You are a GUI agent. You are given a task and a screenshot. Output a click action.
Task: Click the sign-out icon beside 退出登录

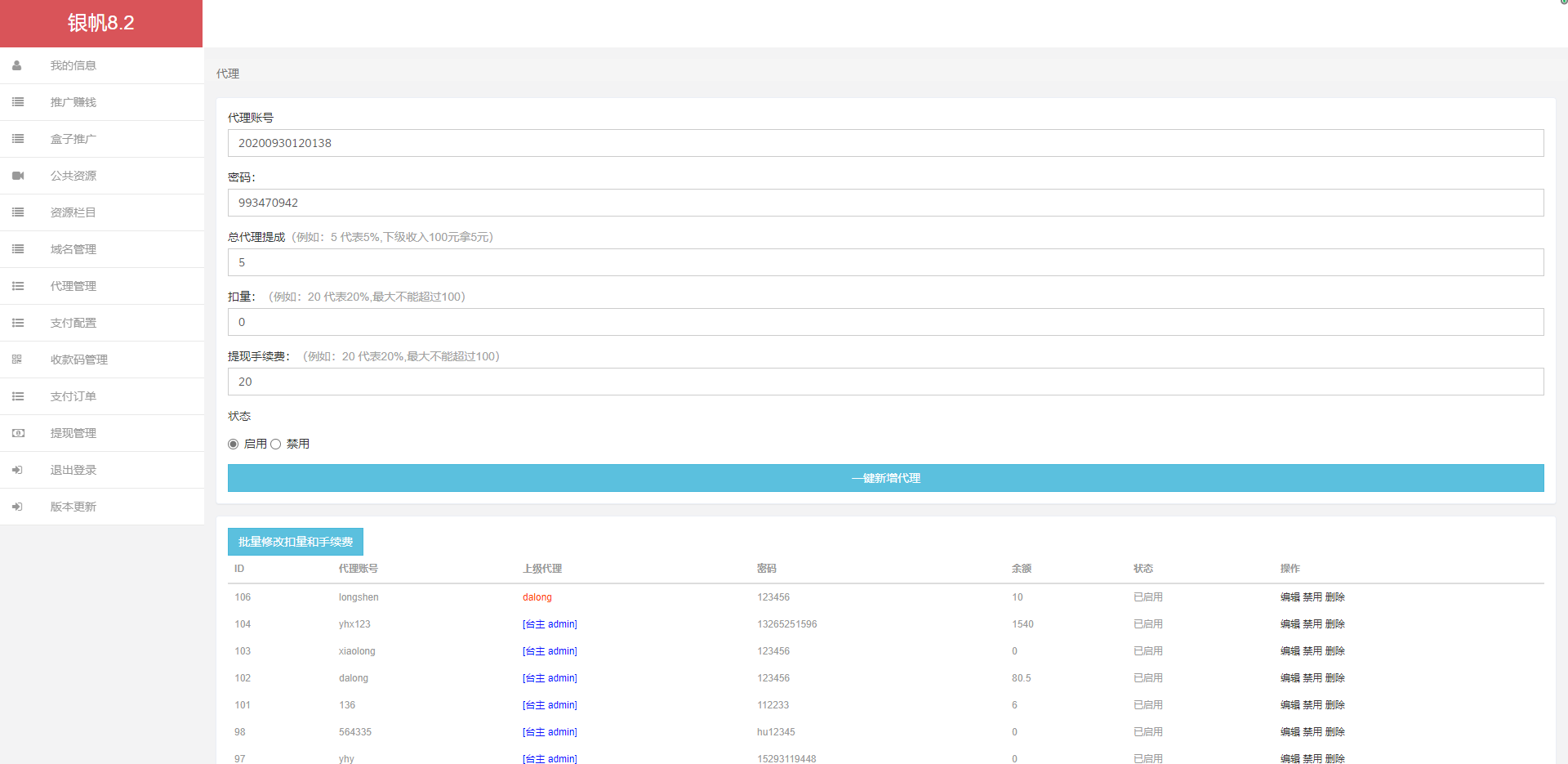(17, 470)
